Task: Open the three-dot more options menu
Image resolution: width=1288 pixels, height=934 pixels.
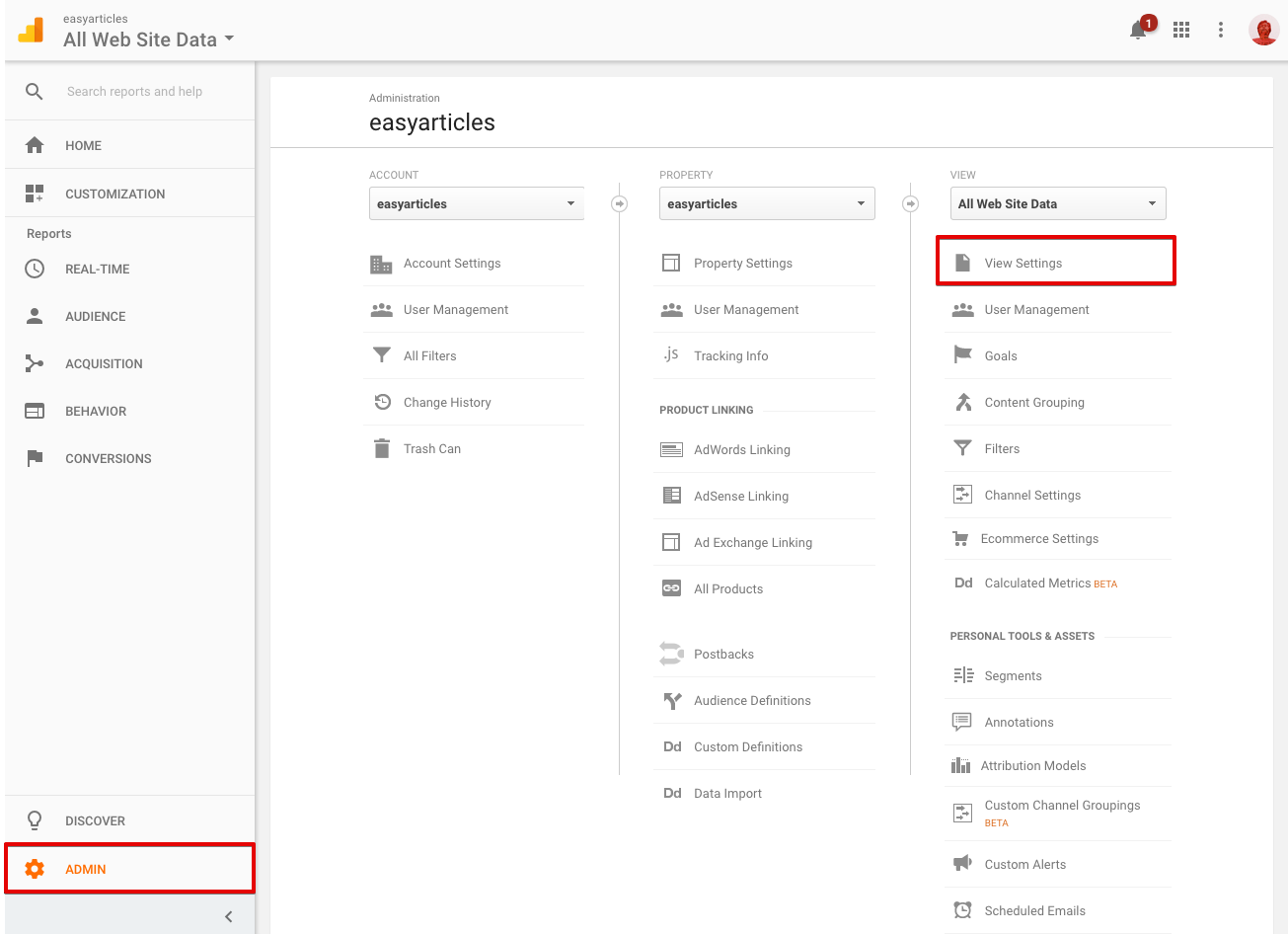Action: tap(1221, 30)
